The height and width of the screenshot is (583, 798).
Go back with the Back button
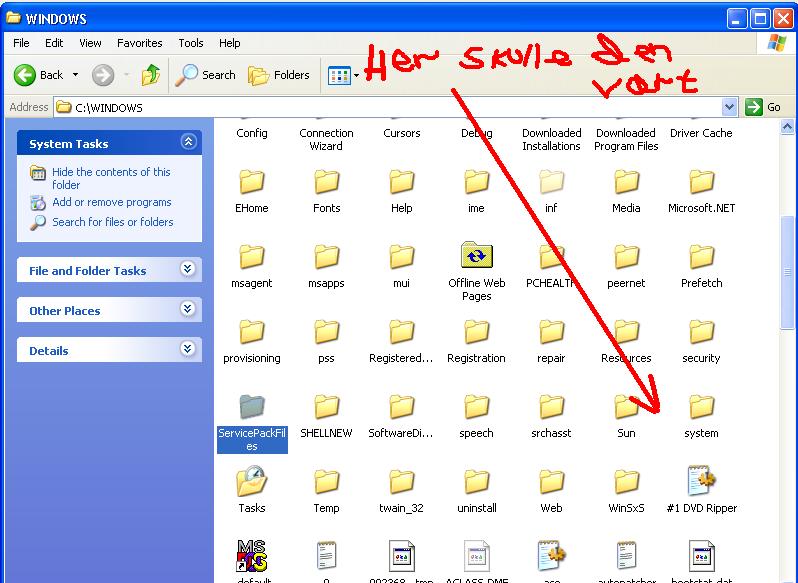click(x=38, y=75)
